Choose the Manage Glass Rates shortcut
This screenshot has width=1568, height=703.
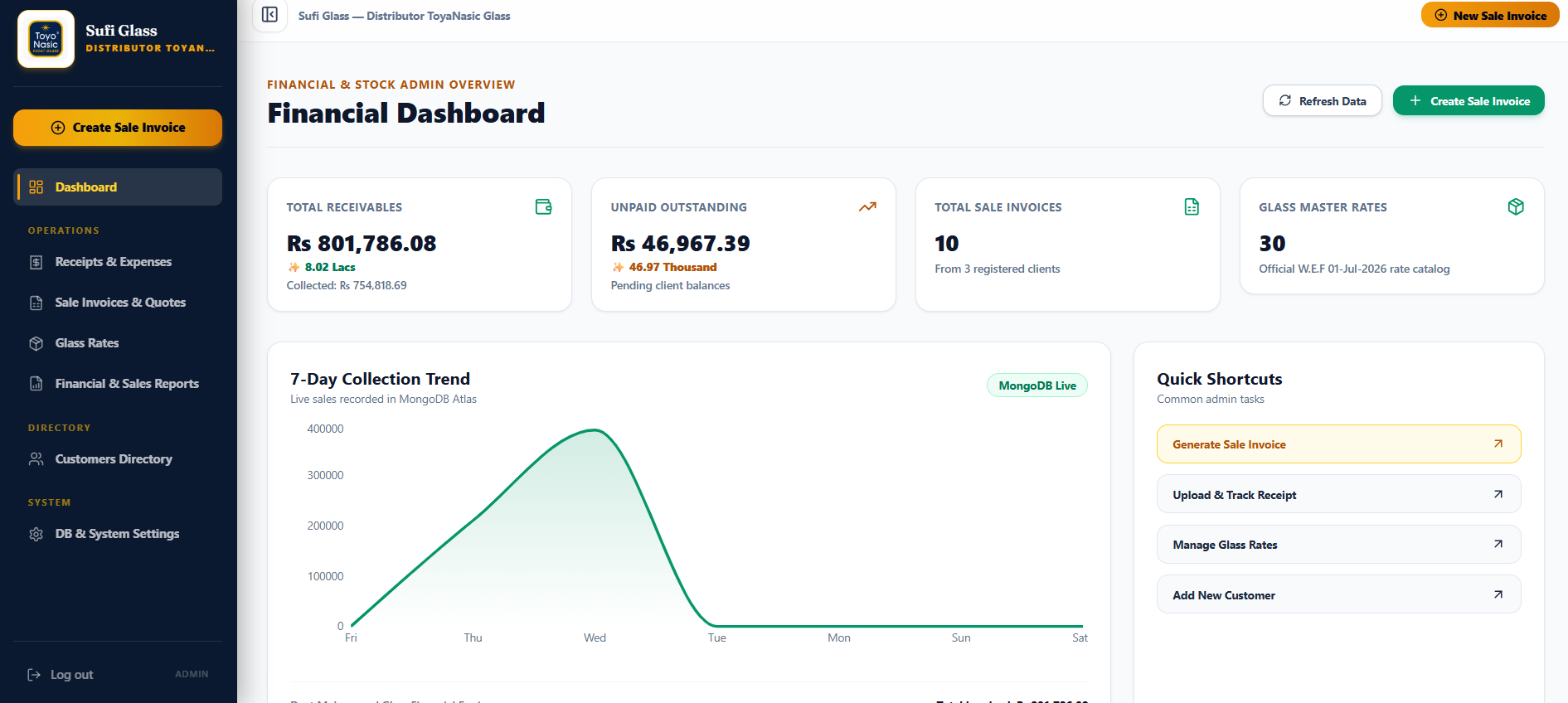(1339, 545)
